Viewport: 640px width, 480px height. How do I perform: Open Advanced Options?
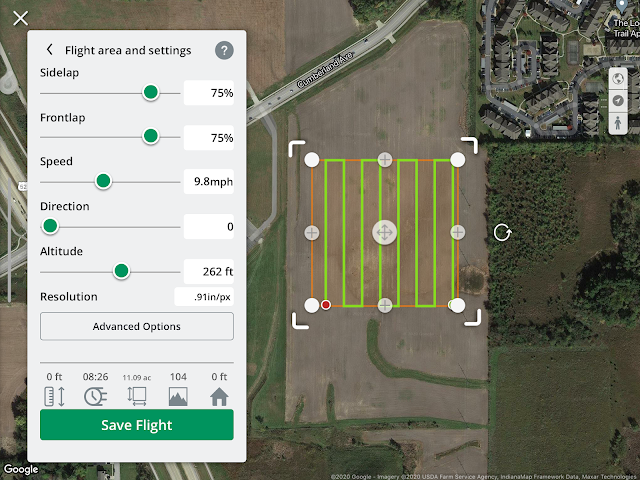tap(137, 326)
